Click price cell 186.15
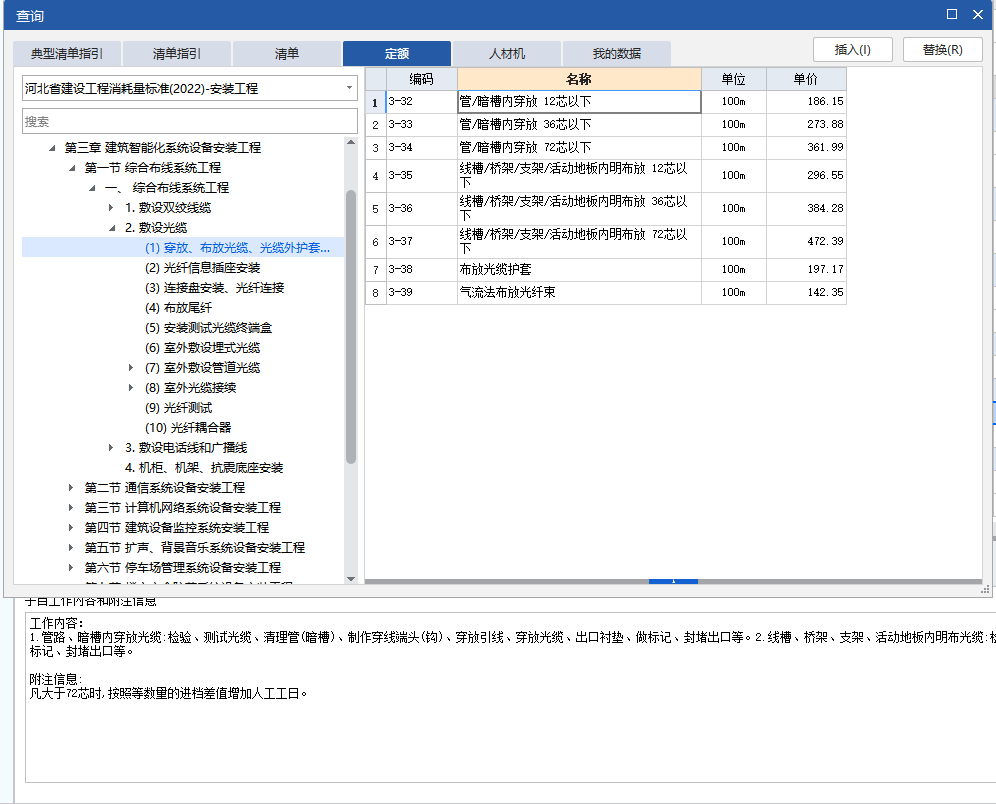This screenshot has width=996, height=804. 806,102
